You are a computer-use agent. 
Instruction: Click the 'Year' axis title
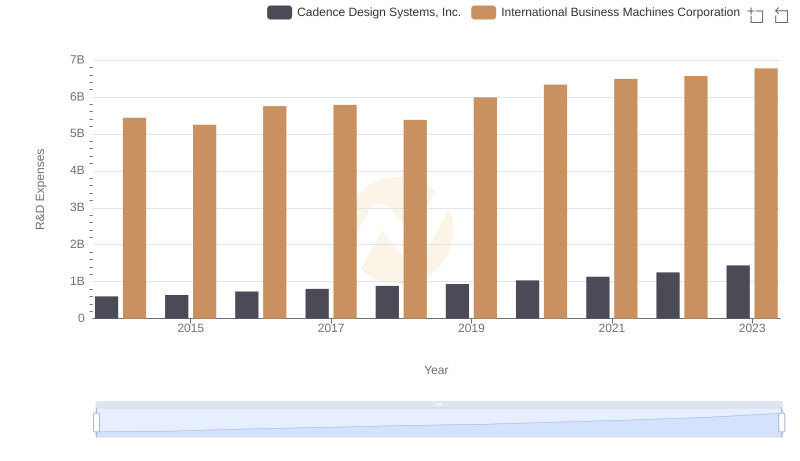pyautogui.click(x=436, y=370)
